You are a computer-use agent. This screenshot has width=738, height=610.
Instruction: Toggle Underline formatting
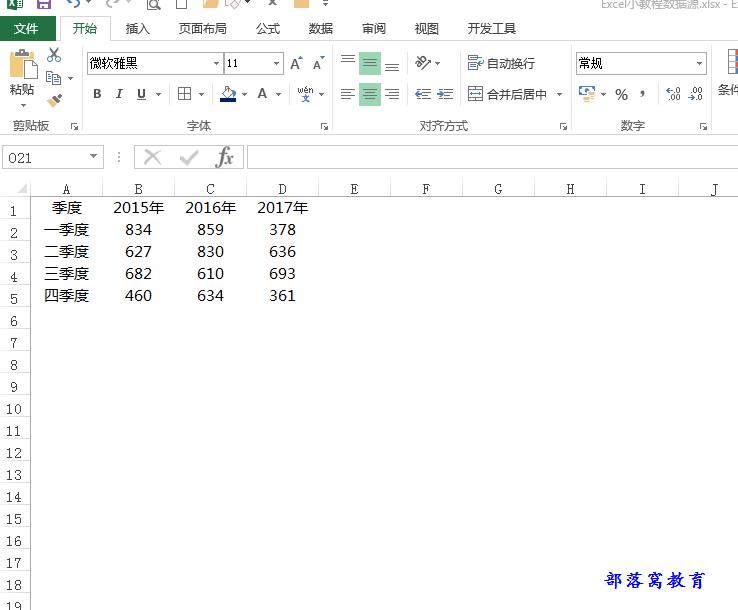click(x=141, y=94)
